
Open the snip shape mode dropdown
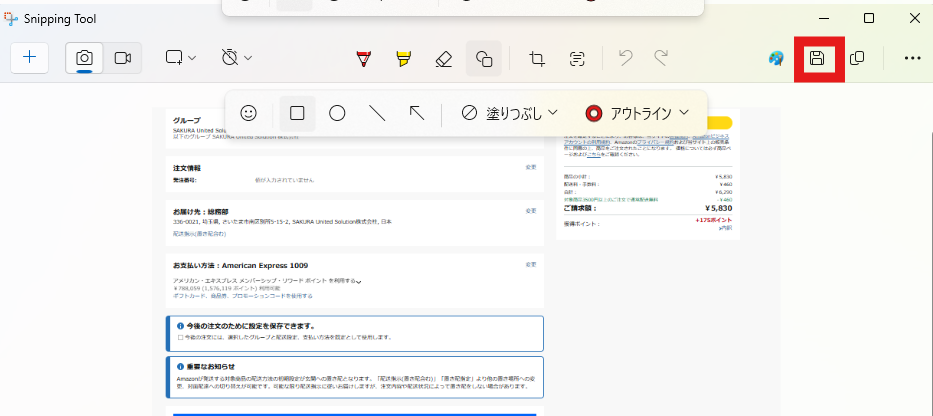tap(181, 58)
